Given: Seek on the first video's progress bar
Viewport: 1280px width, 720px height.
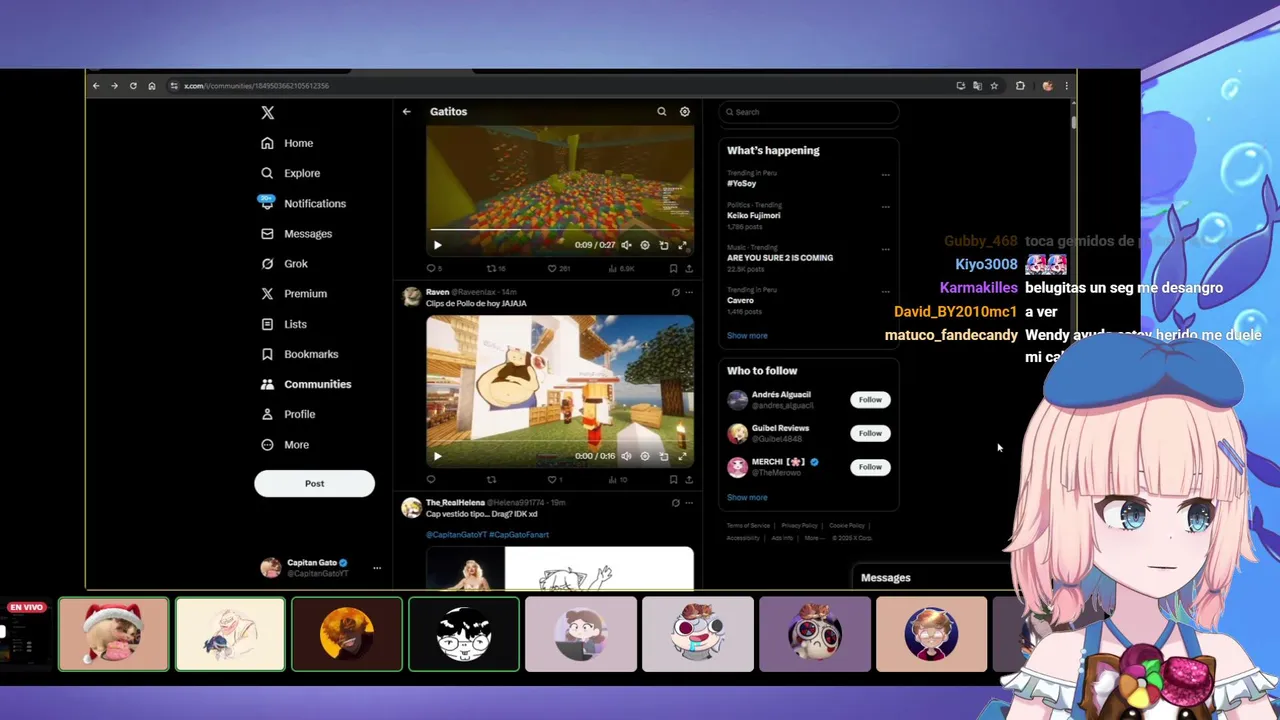Looking at the screenshot, I should pos(560,230).
